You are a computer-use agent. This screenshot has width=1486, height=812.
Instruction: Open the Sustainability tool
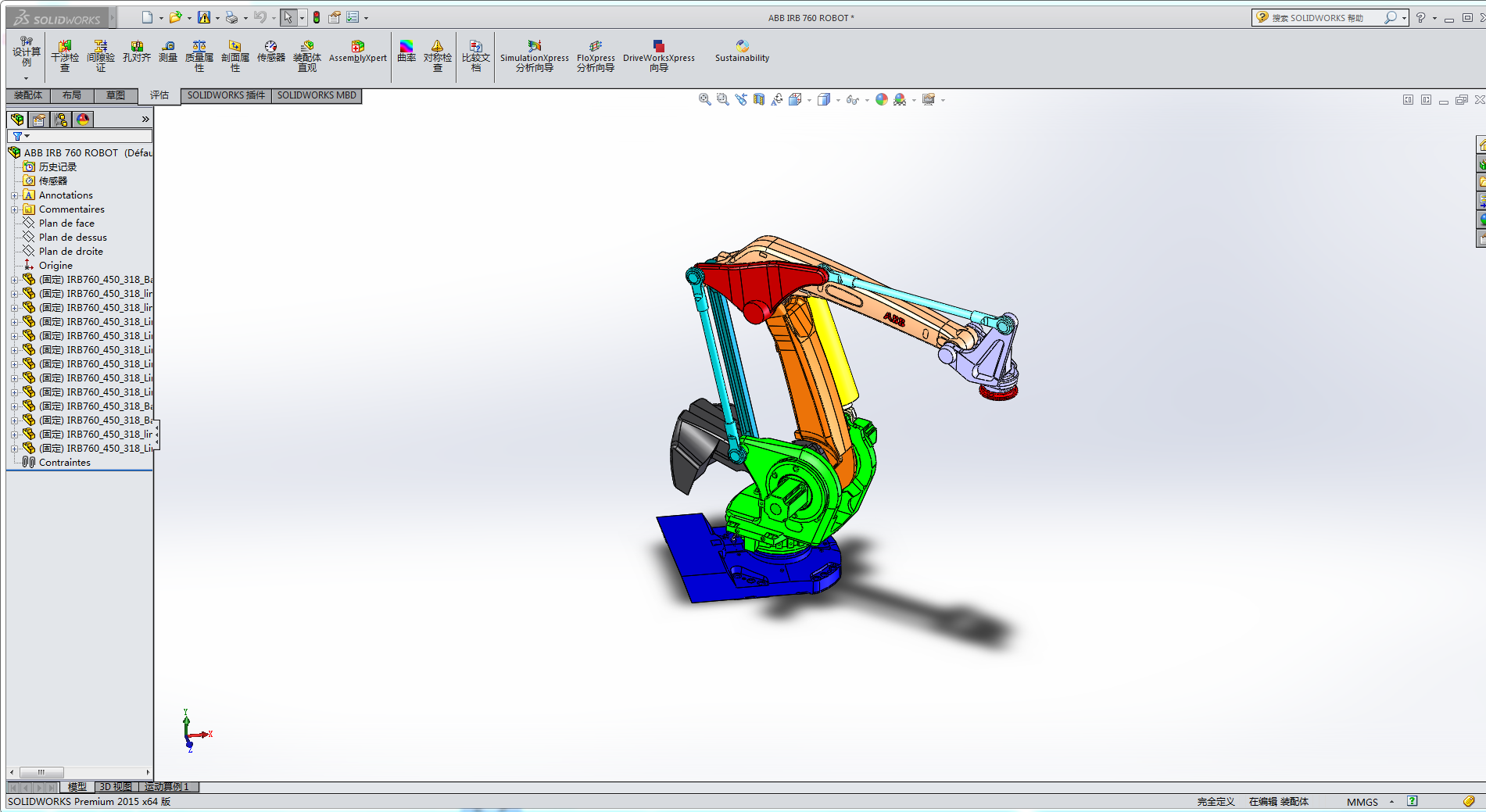click(742, 52)
